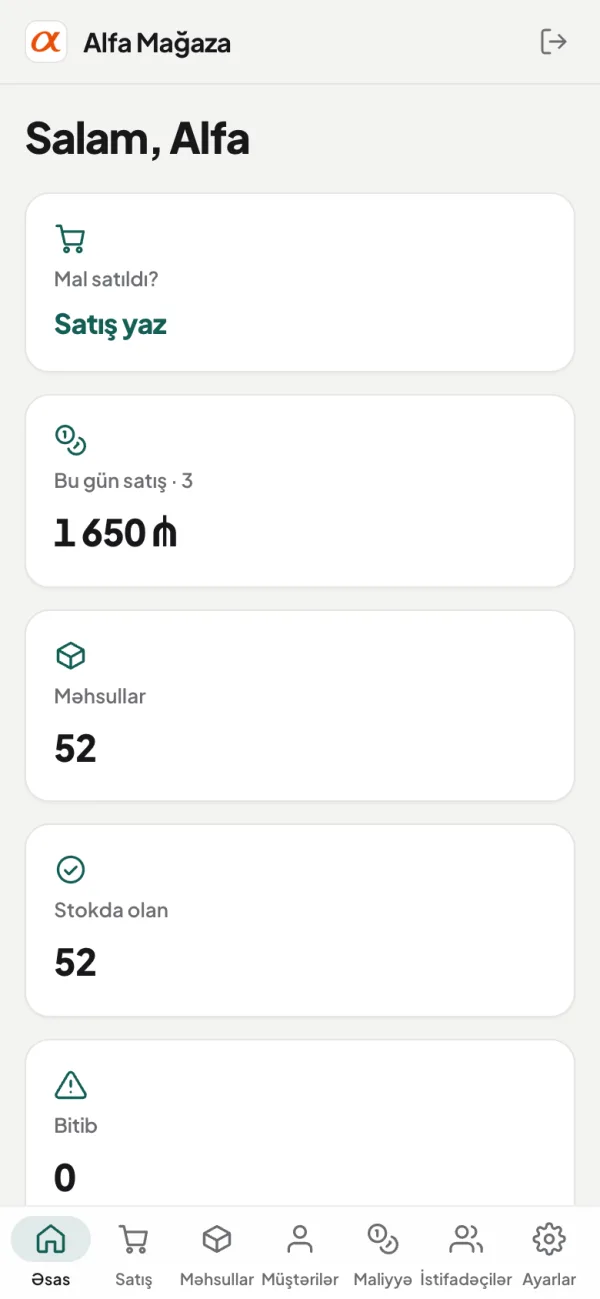Open the Stokda olan card

click(300, 920)
